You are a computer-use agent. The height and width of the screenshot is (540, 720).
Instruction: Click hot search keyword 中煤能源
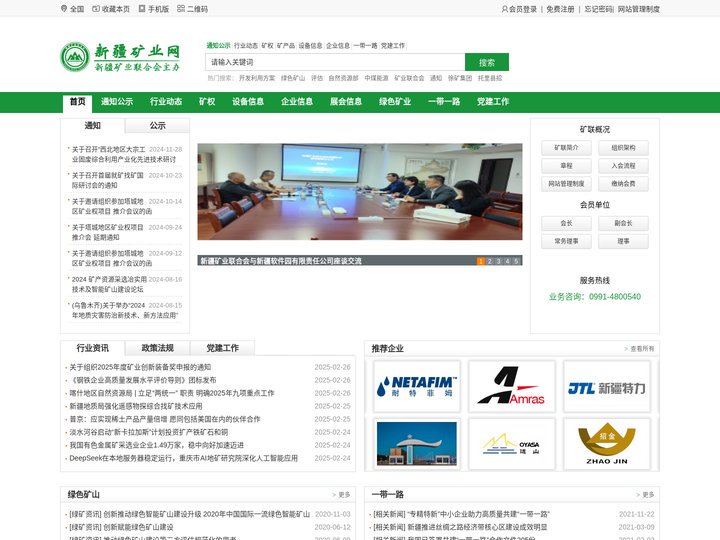click(x=377, y=78)
